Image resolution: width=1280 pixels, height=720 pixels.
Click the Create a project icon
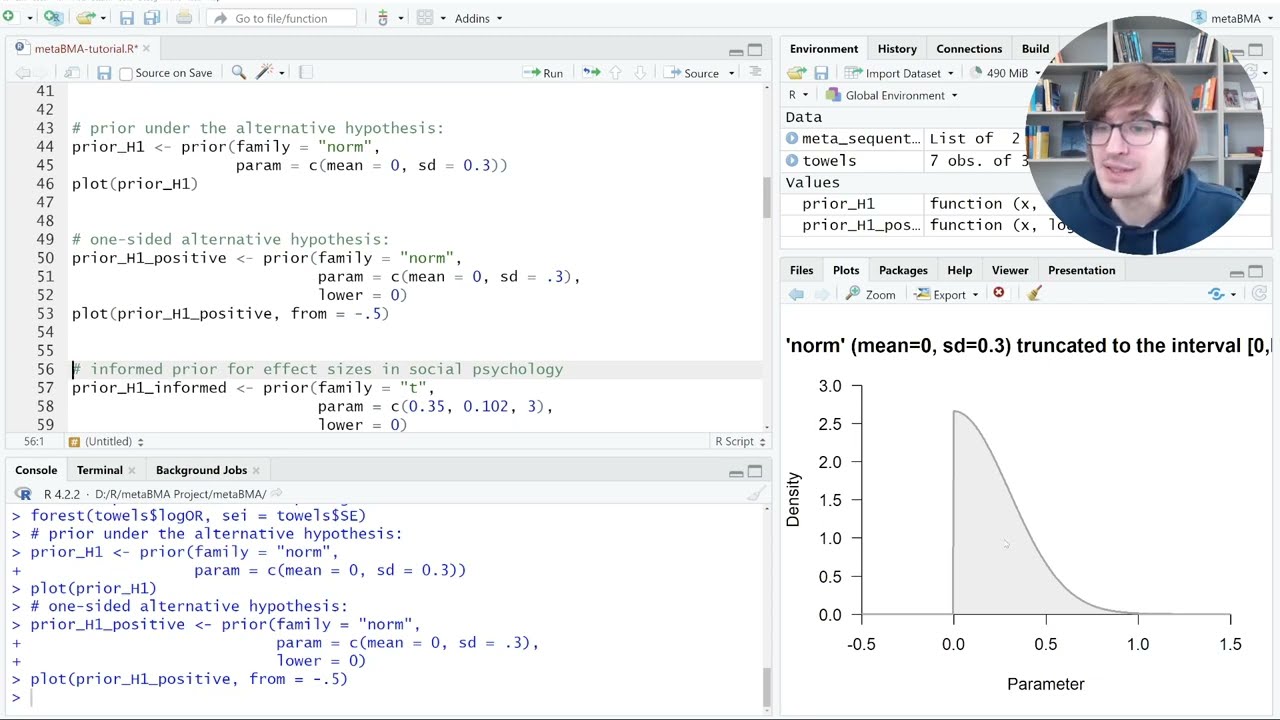[x=52, y=17]
